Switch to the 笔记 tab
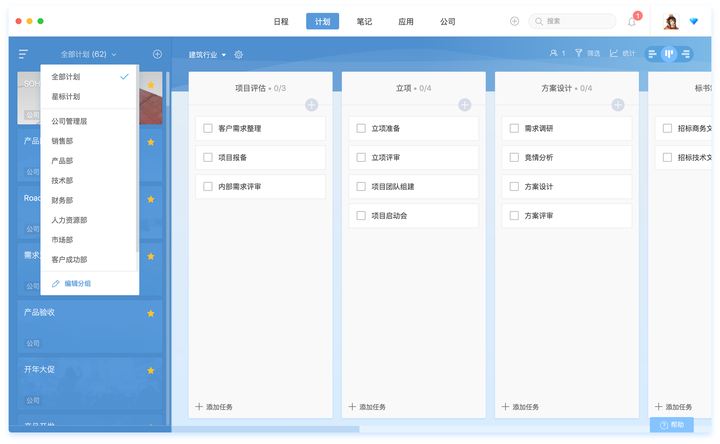 pos(364,22)
